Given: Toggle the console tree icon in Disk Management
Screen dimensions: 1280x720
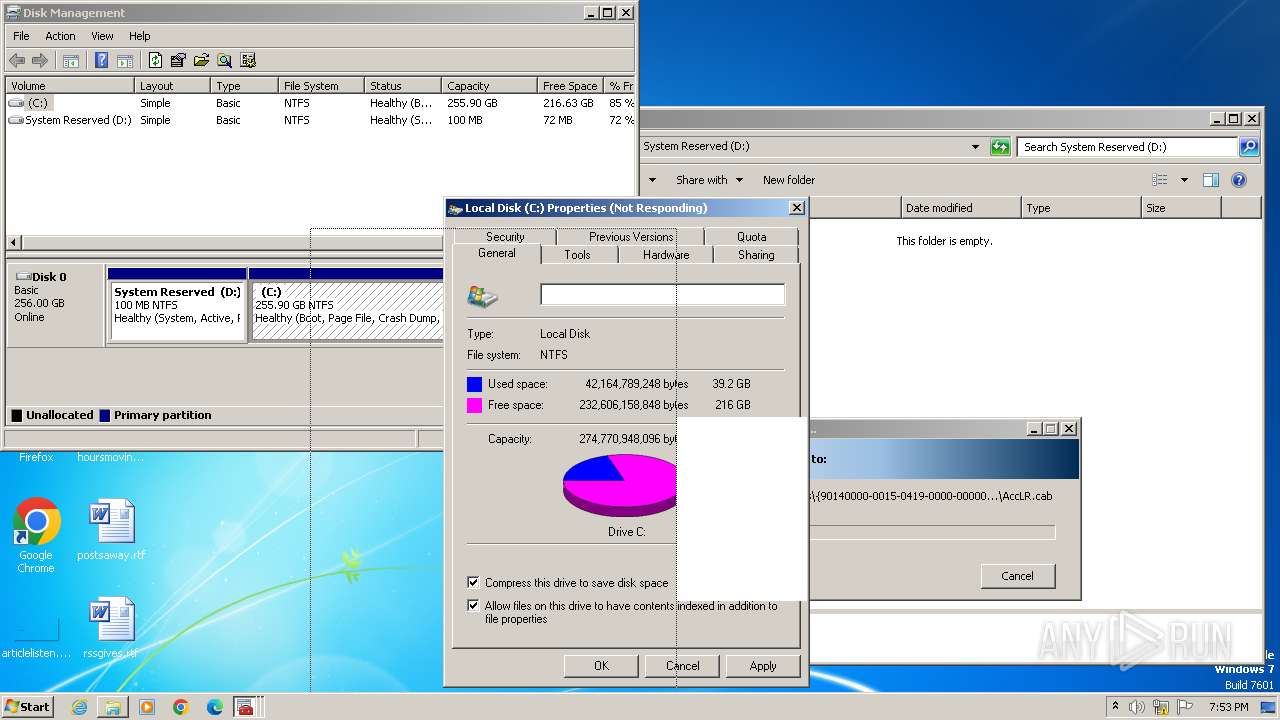Looking at the screenshot, I should [71, 60].
